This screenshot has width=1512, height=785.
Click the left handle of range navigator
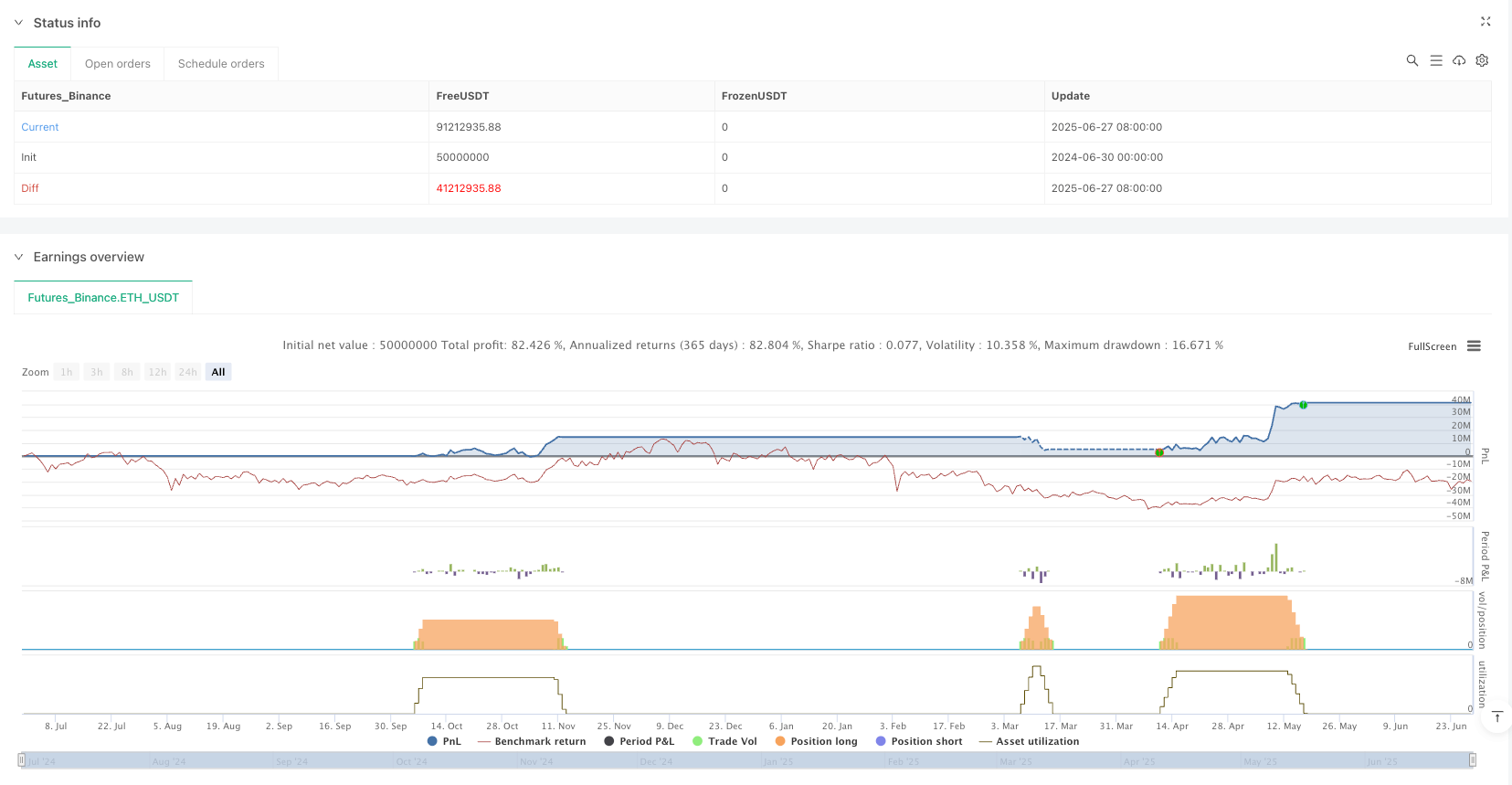pyautogui.click(x=22, y=760)
